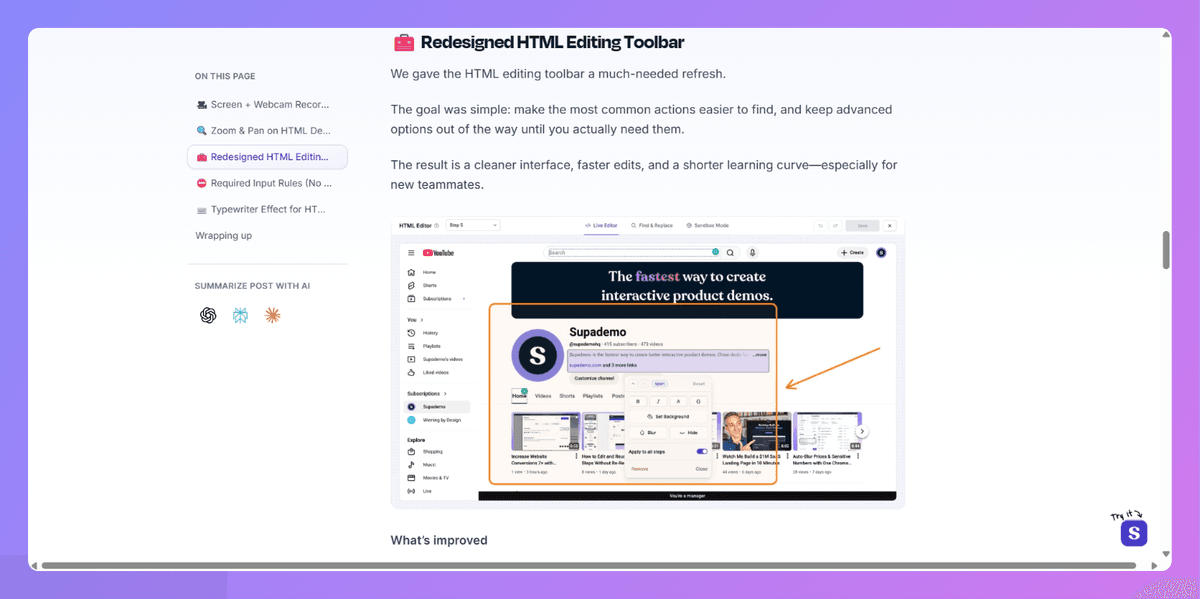Screen dimensions: 1200x599
Task: Click the YouTube hamburger menu in the demo screenshot
Action: (x=411, y=253)
